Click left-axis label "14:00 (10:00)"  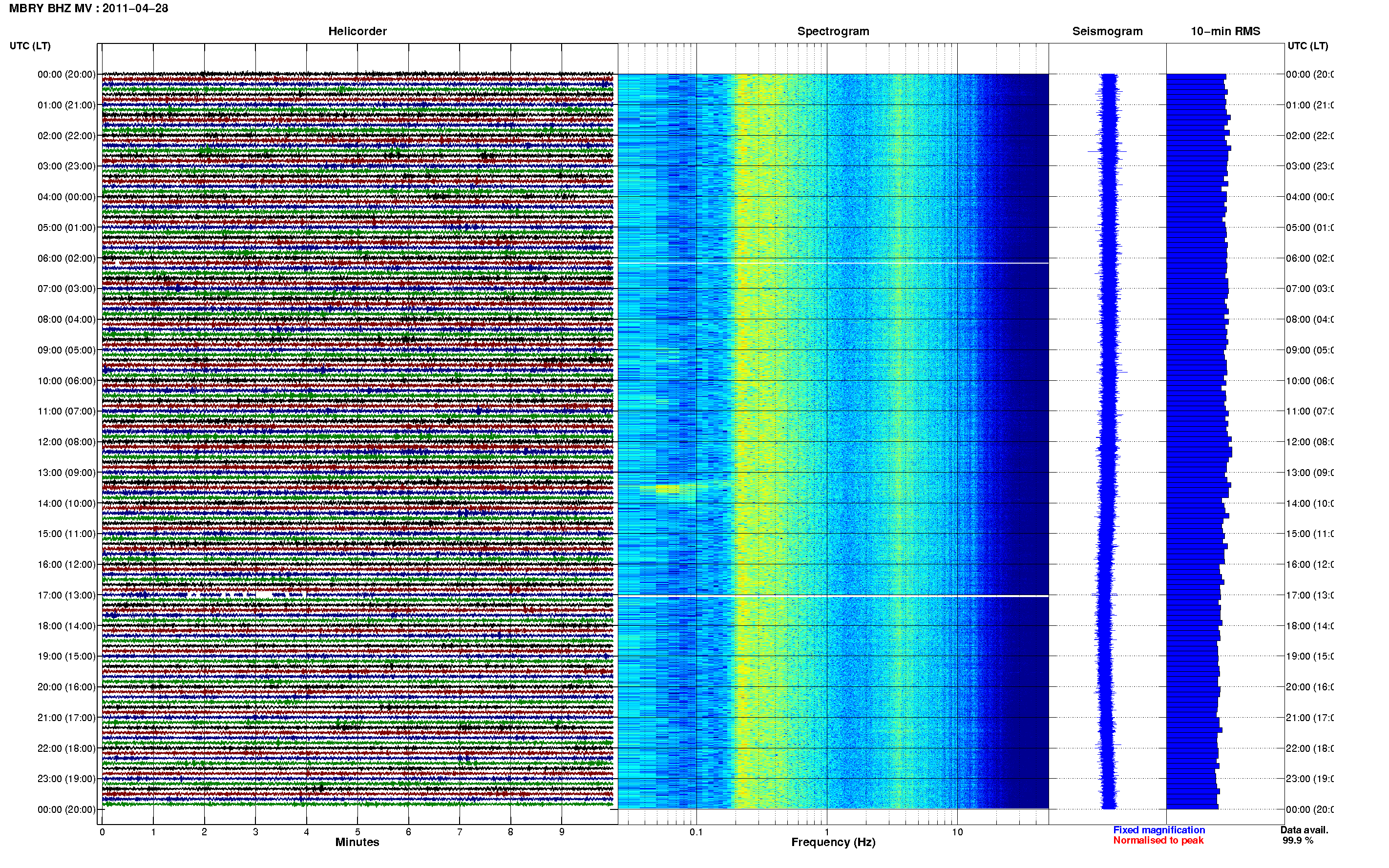pyautogui.click(x=66, y=503)
